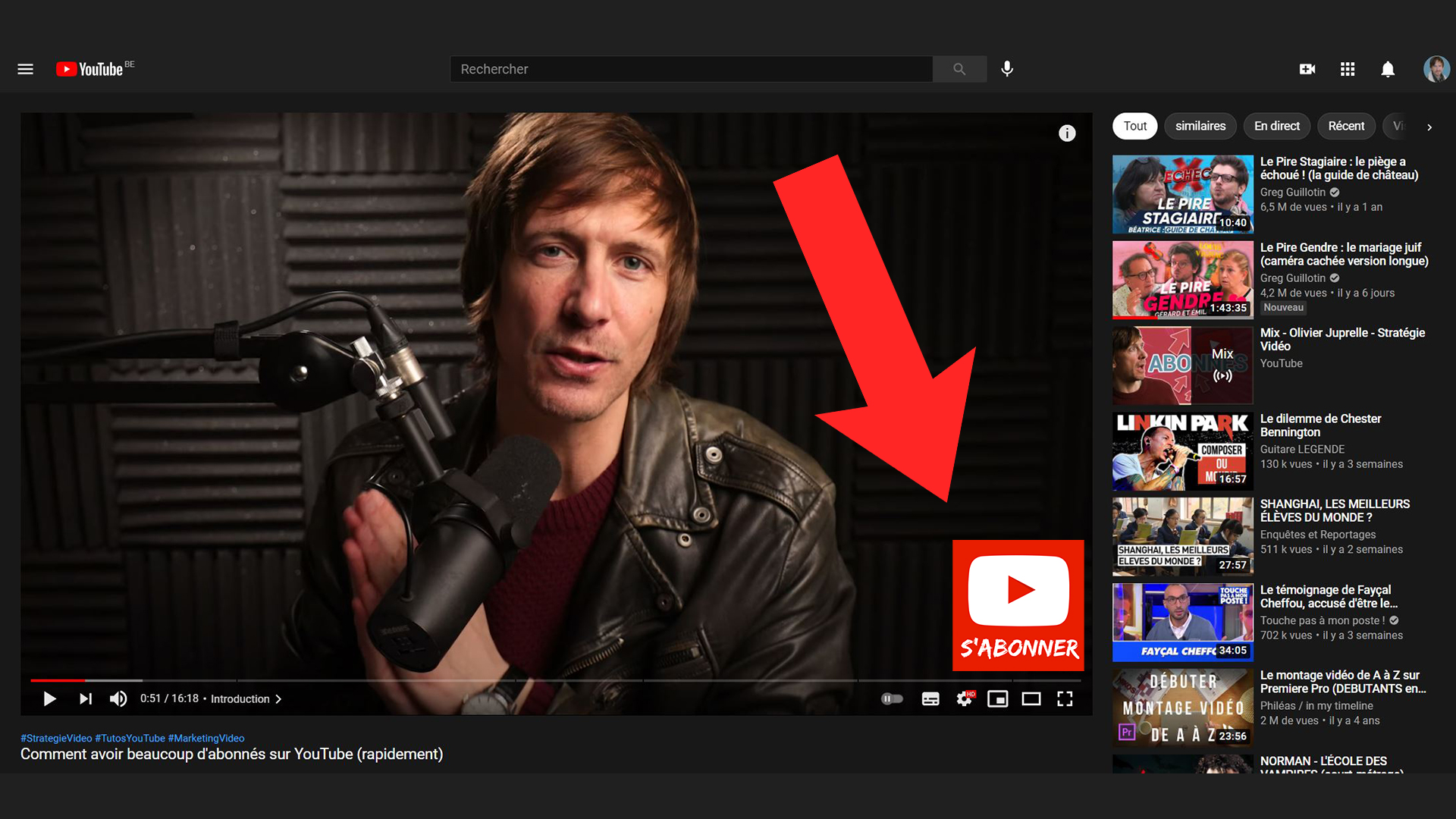Click the #TutosYouTube hashtag link
Screen dimensions: 1456x819
point(130,738)
